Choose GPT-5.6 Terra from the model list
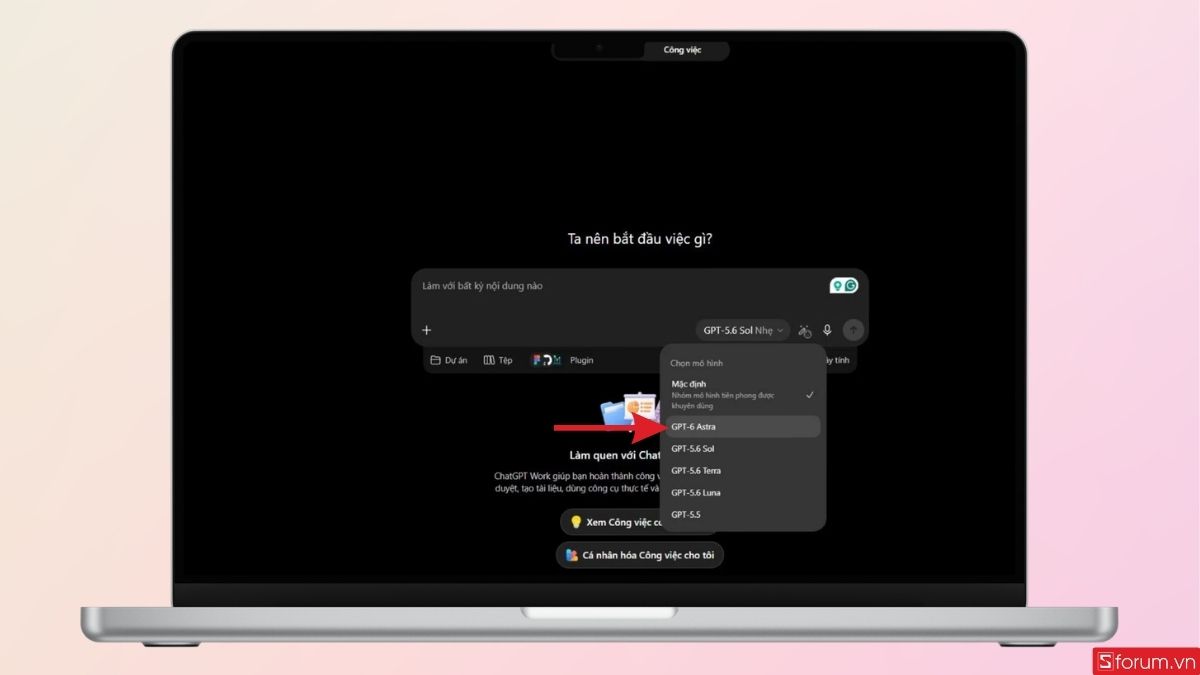This screenshot has height=675, width=1200. 743,471
